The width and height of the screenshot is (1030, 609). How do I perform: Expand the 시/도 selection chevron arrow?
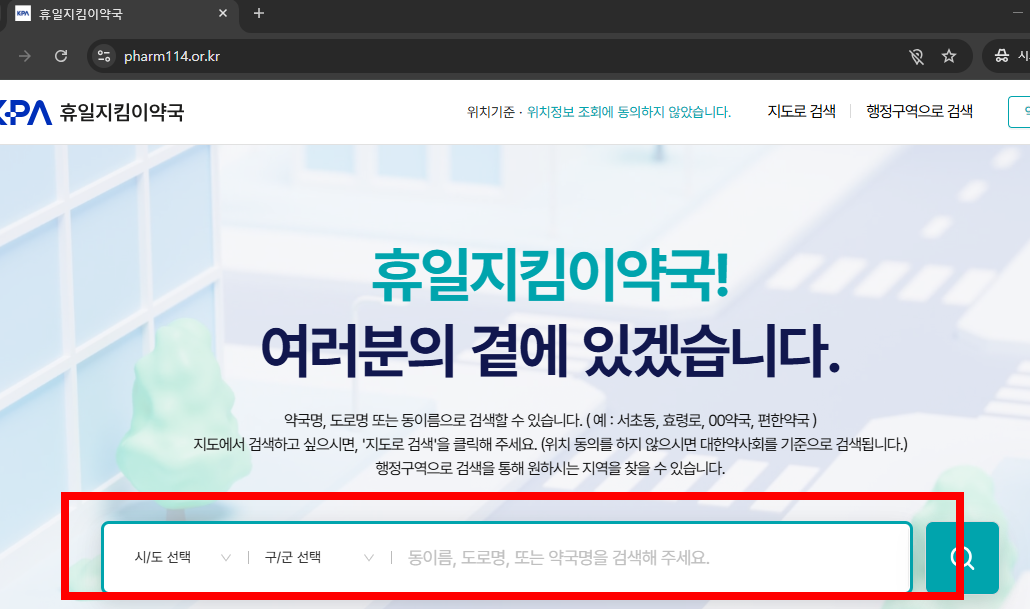225,557
